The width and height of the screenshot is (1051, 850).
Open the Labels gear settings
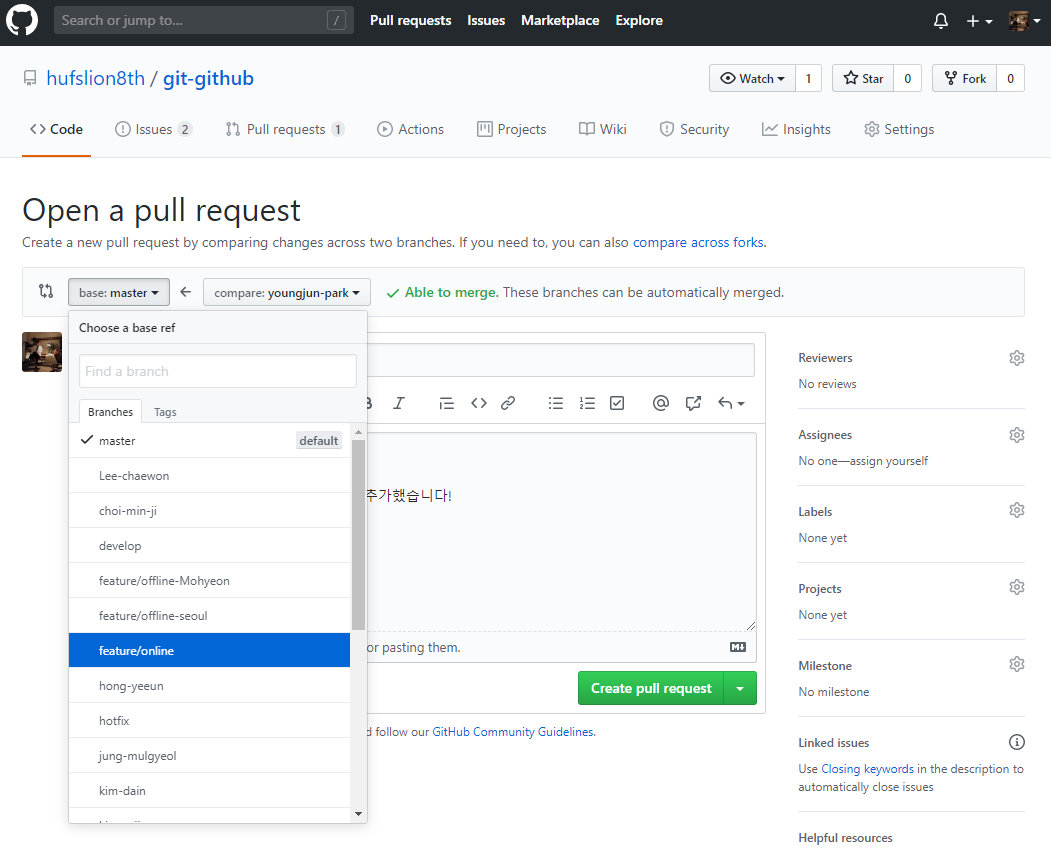click(x=1017, y=510)
